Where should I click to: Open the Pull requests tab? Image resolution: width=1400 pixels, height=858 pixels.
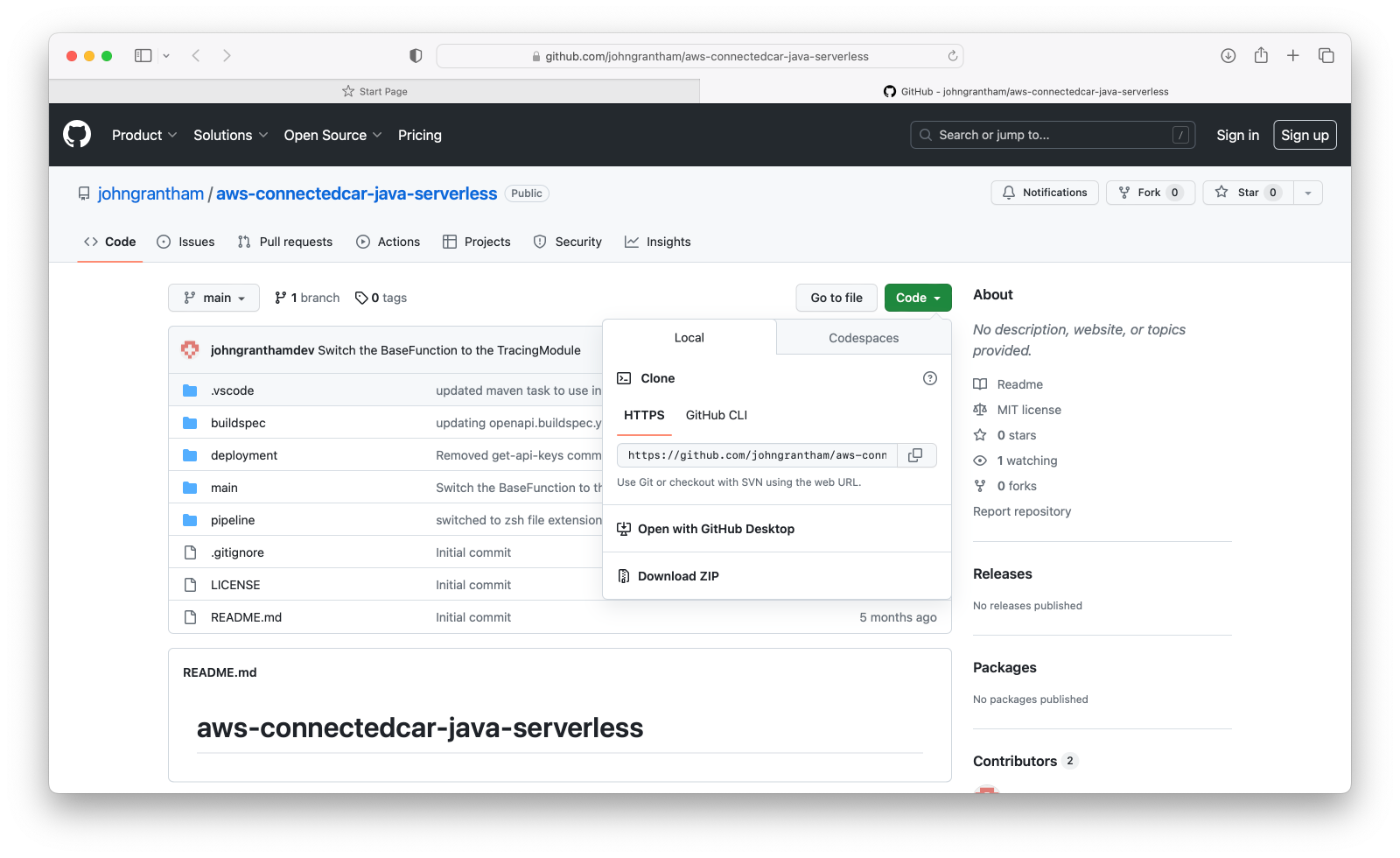pos(285,242)
